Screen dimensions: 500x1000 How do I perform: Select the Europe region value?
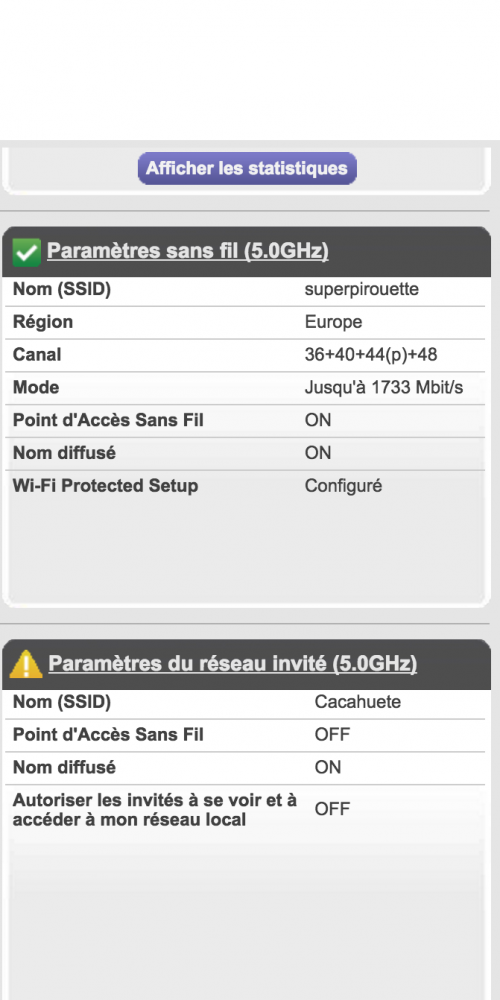pyautogui.click(x=334, y=322)
